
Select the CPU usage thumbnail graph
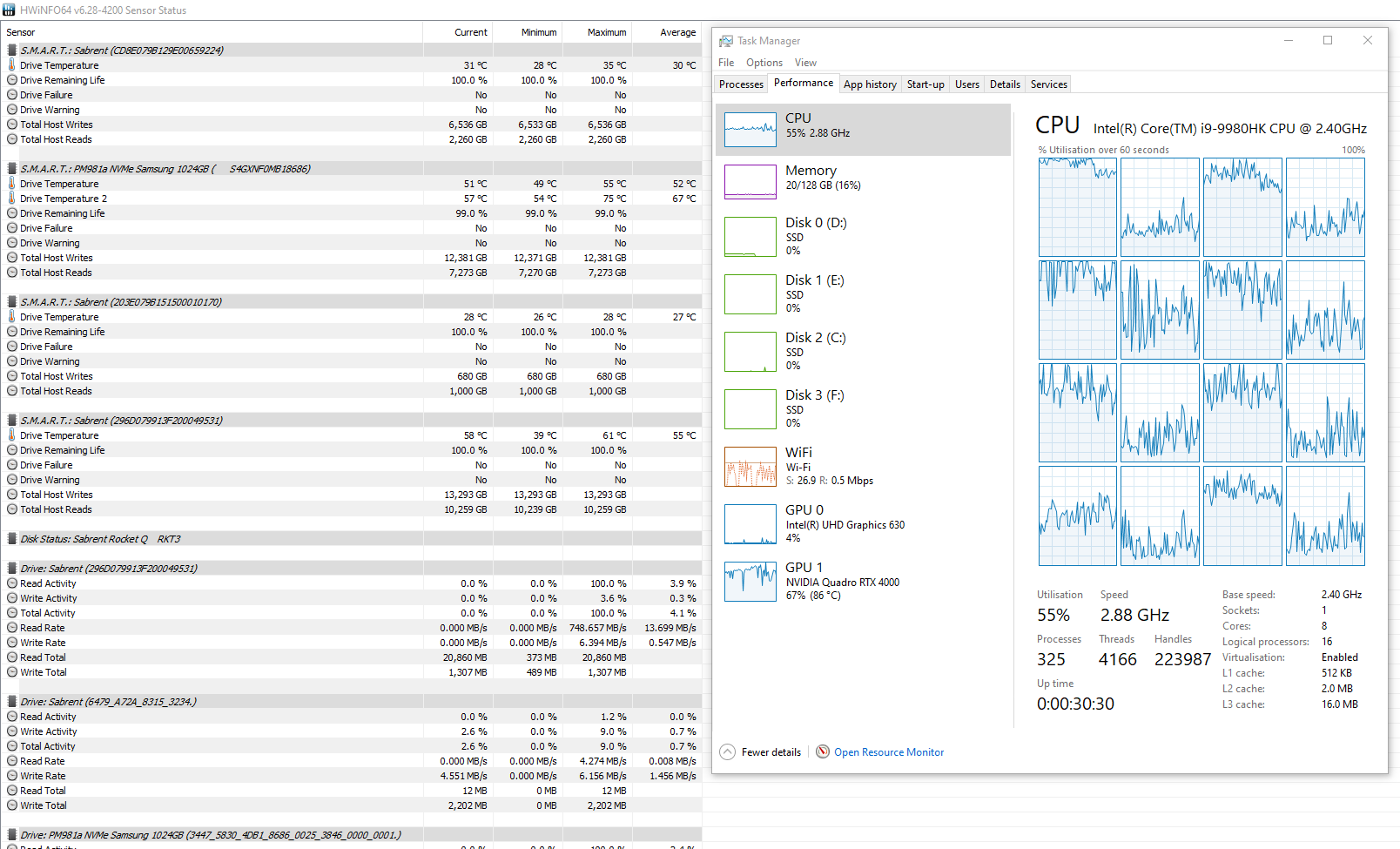click(750, 130)
